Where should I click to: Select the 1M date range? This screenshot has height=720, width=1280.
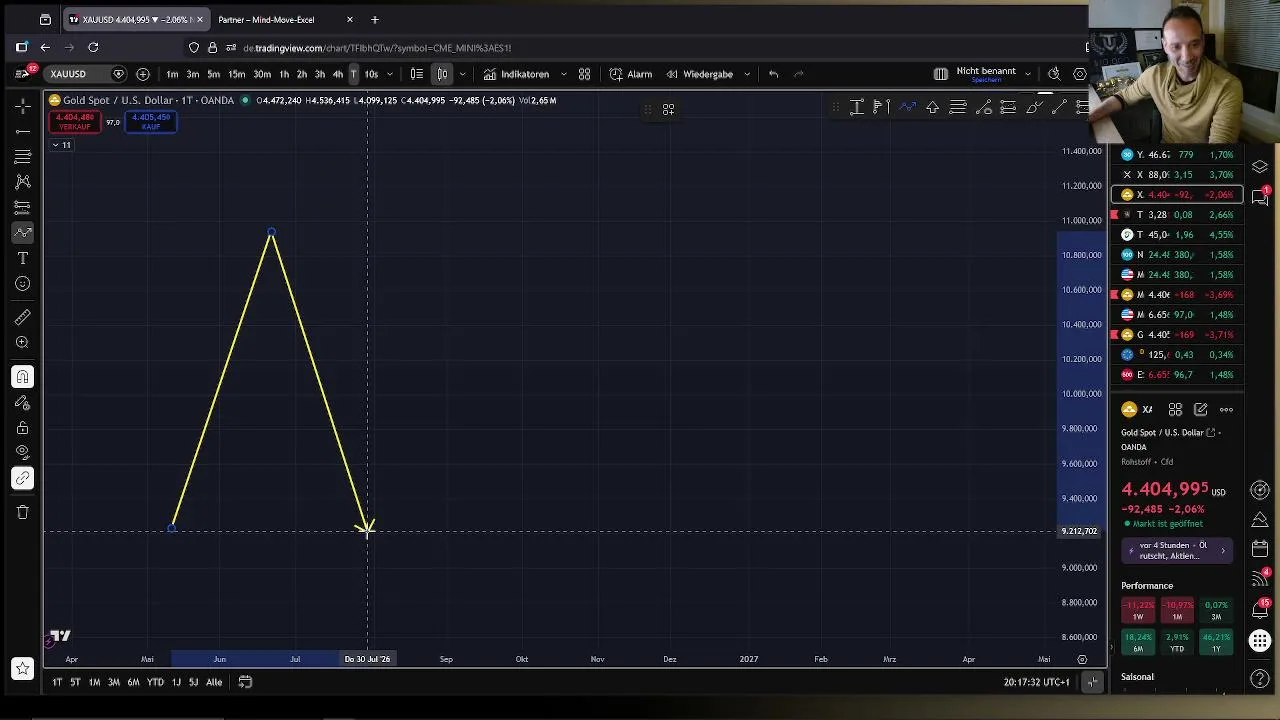click(94, 682)
